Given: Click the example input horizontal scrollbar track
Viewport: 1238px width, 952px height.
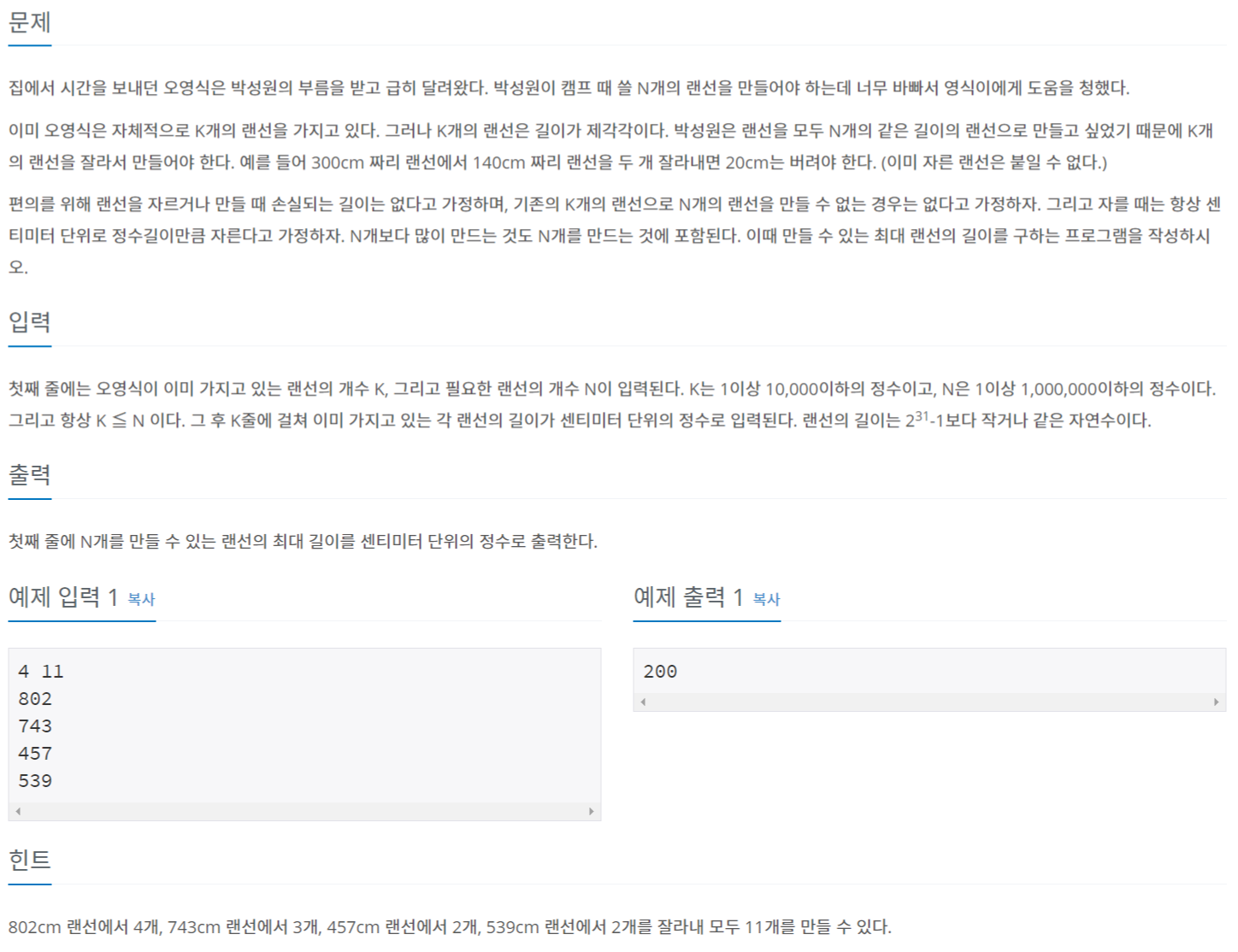Looking at the screenshot, I should 304,811.
